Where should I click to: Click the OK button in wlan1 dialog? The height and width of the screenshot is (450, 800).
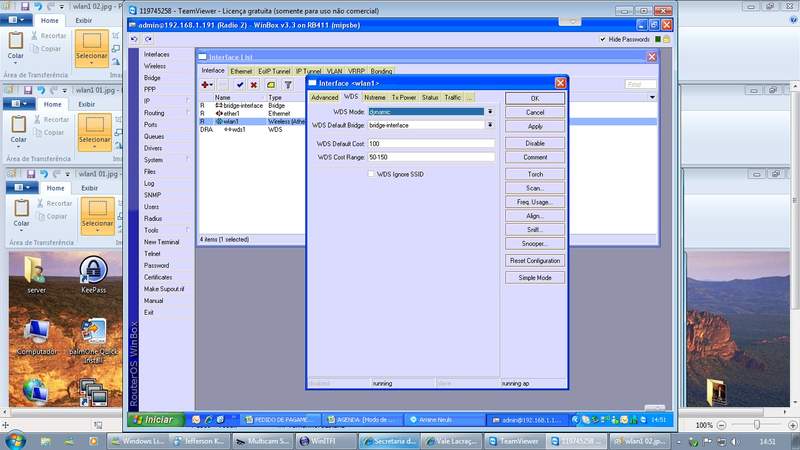(535, 98)
